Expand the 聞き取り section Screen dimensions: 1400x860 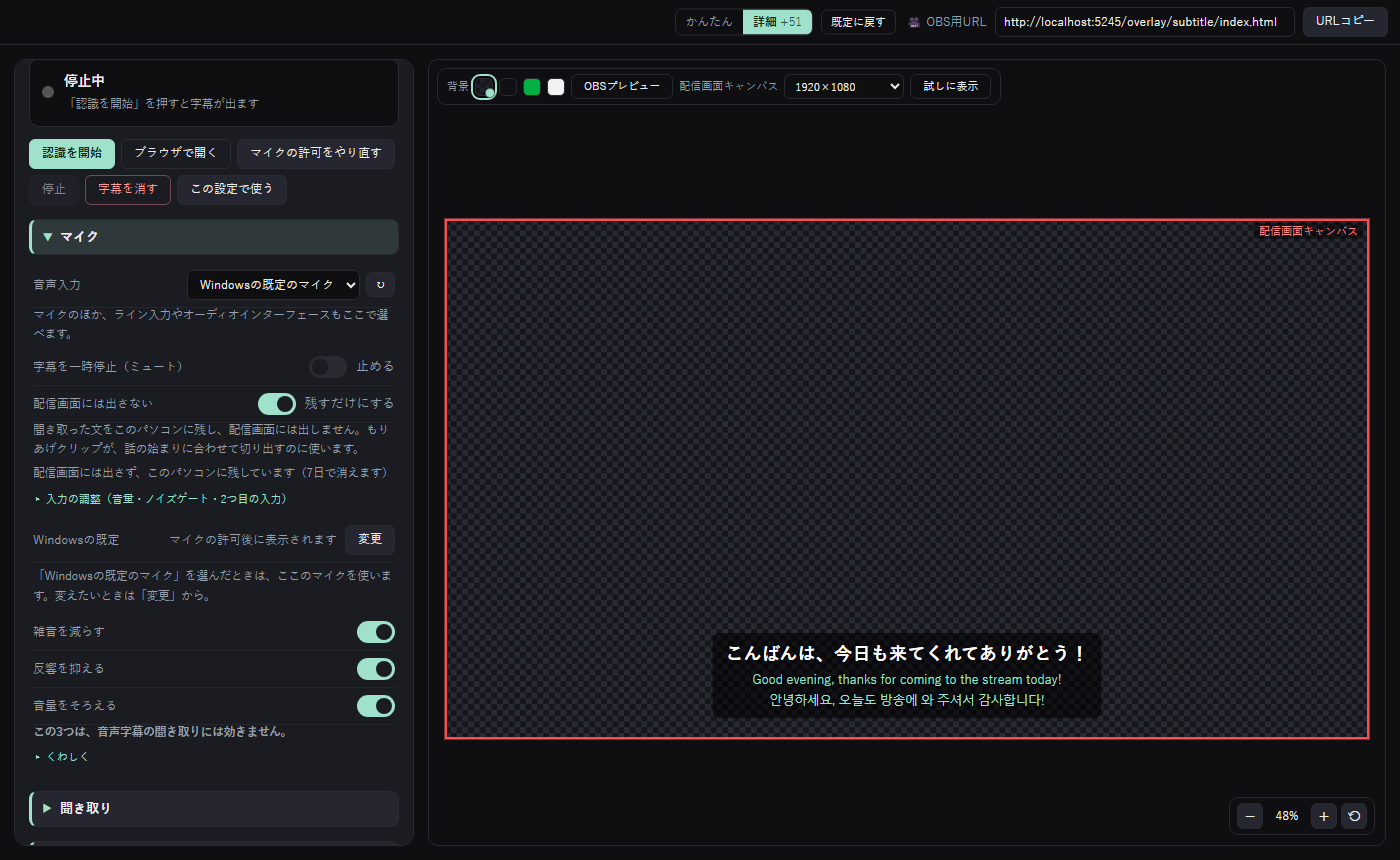click(x=214, y=808)
